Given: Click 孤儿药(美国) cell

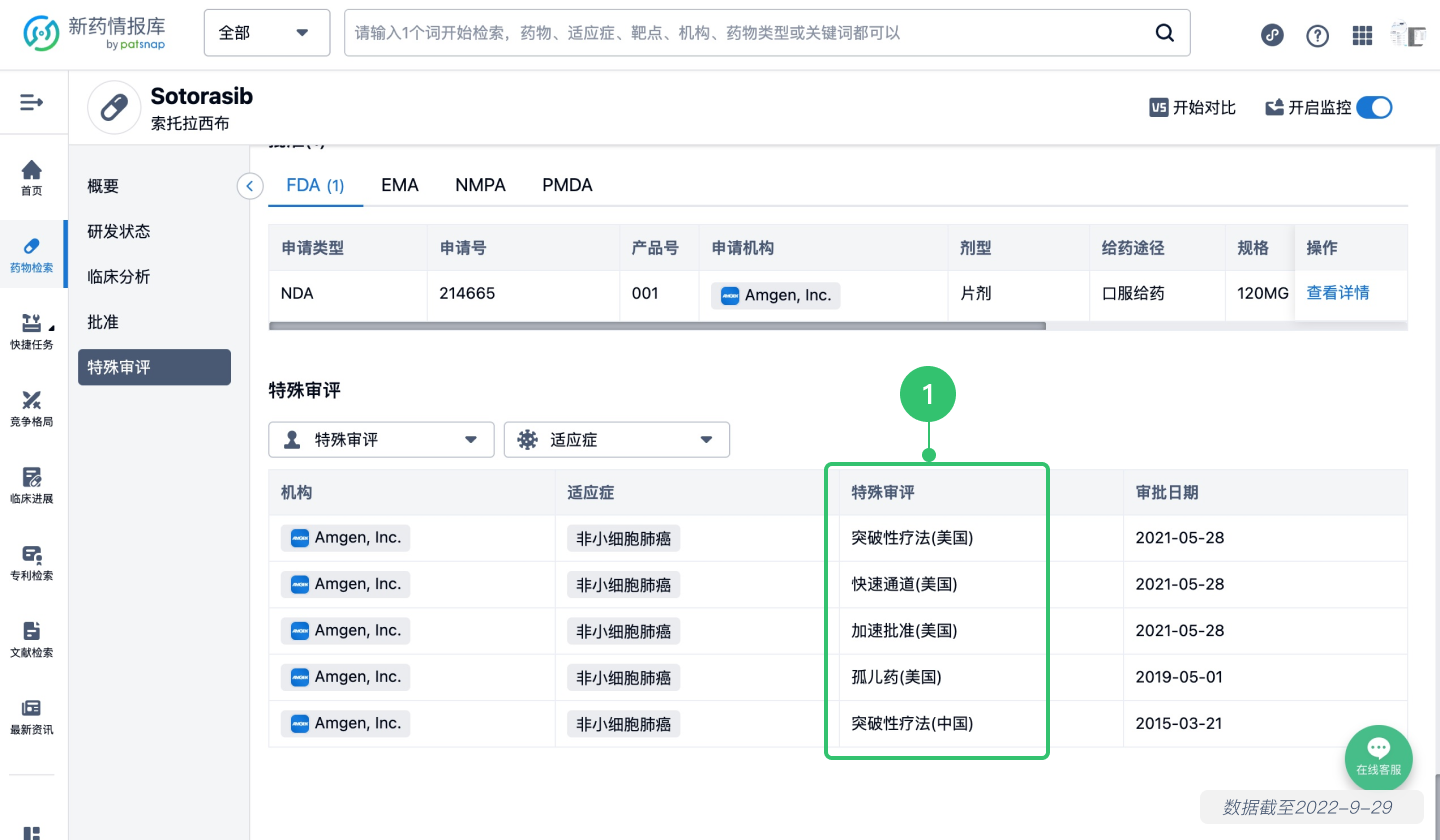Looking at the screenshot, I should [x=896, y=677].
